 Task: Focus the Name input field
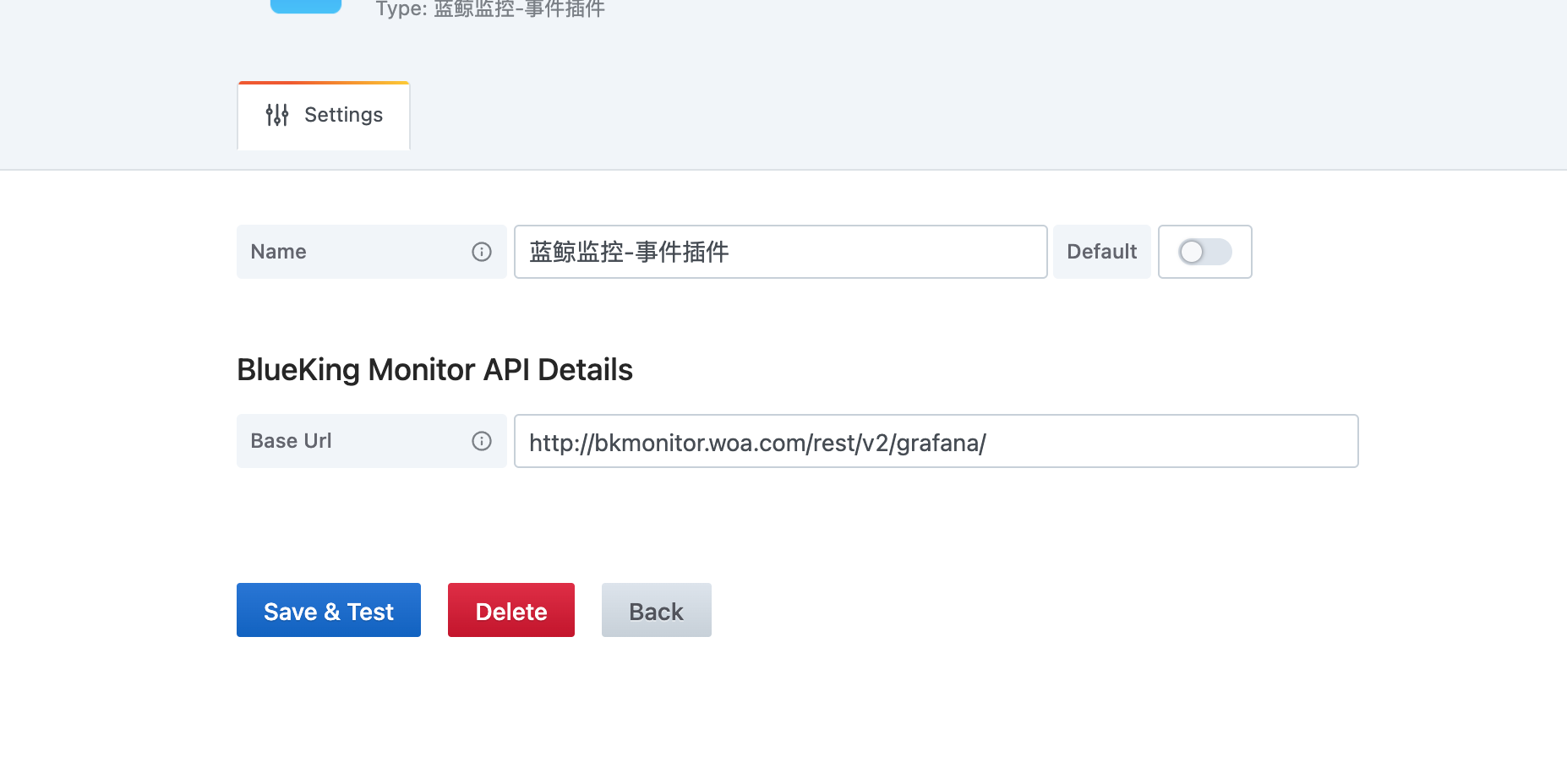[x=781, y=252]
